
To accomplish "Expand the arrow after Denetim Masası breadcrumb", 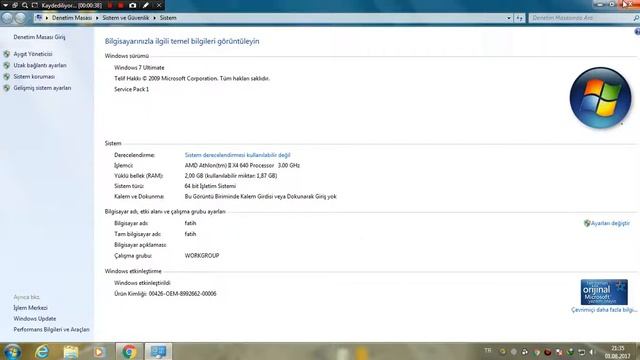I will coord(97,18).
